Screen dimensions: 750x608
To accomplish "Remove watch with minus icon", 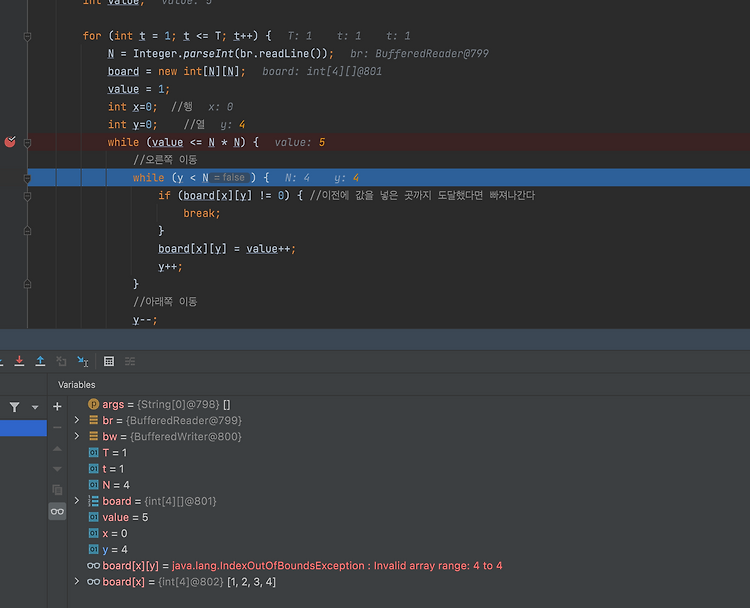I will tap(57, 427).
